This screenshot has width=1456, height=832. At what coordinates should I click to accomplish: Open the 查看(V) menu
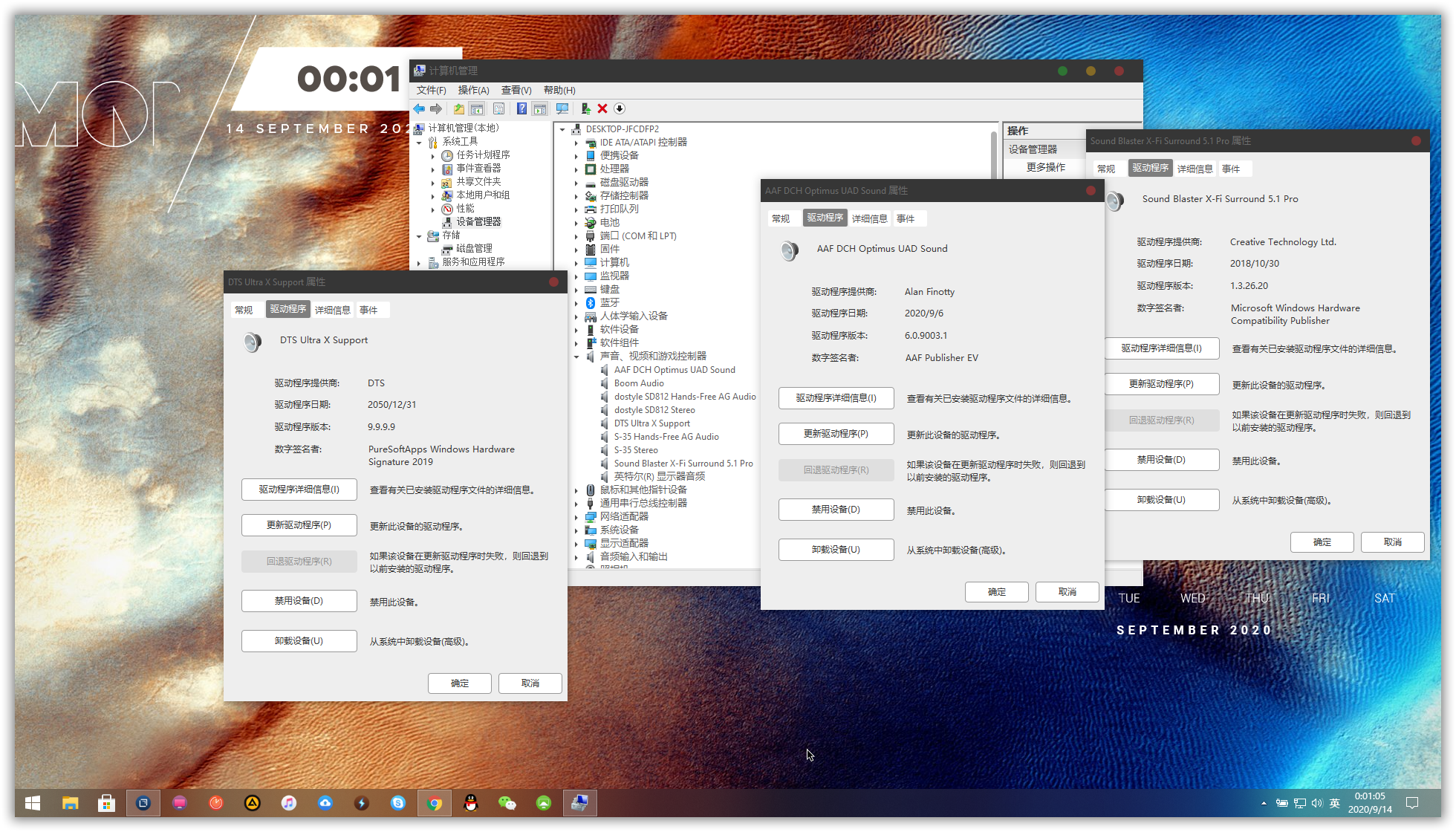pyautogui.click(x=516, y=90)
